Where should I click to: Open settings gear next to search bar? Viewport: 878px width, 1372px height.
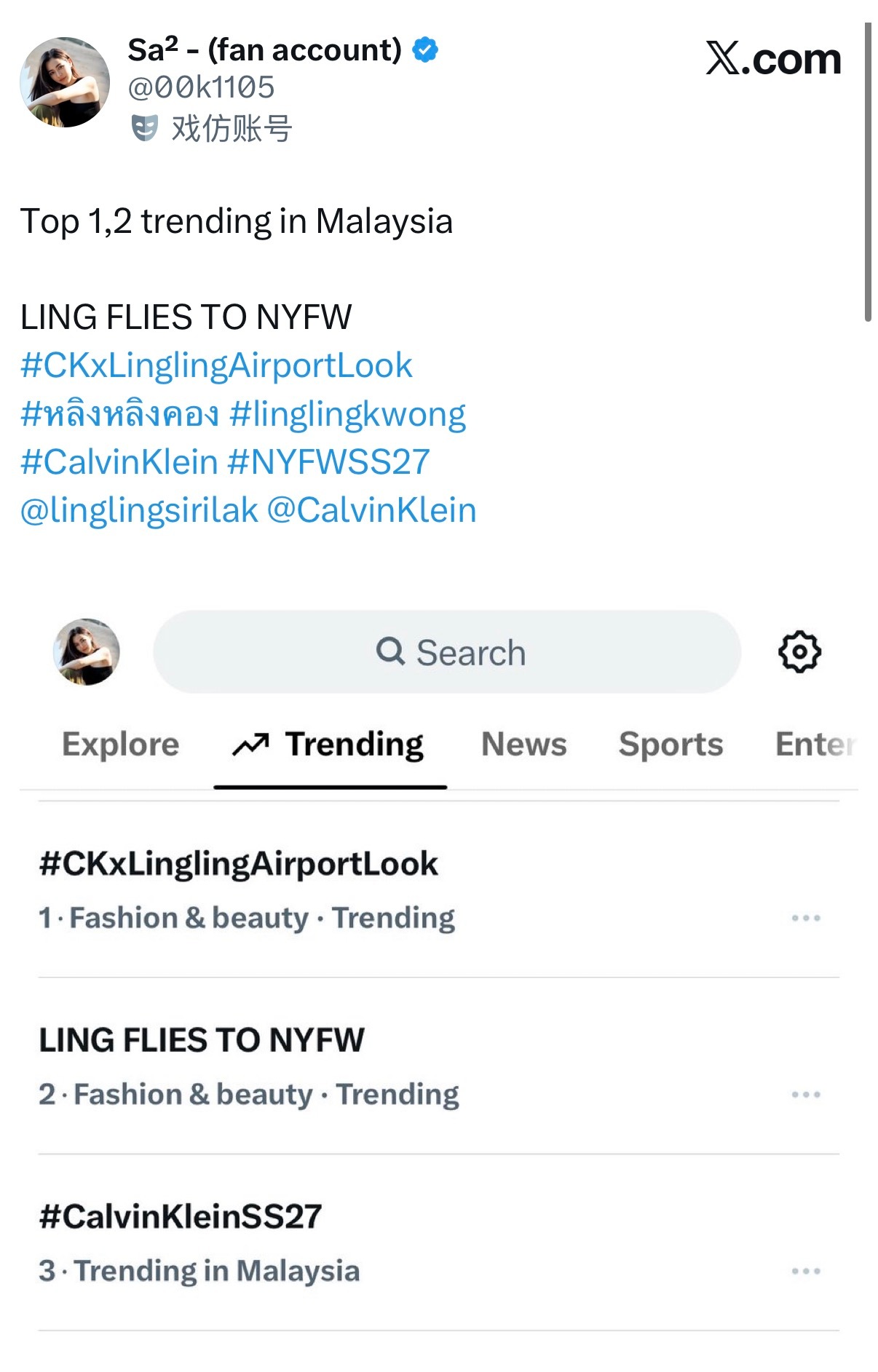(799, 651)
